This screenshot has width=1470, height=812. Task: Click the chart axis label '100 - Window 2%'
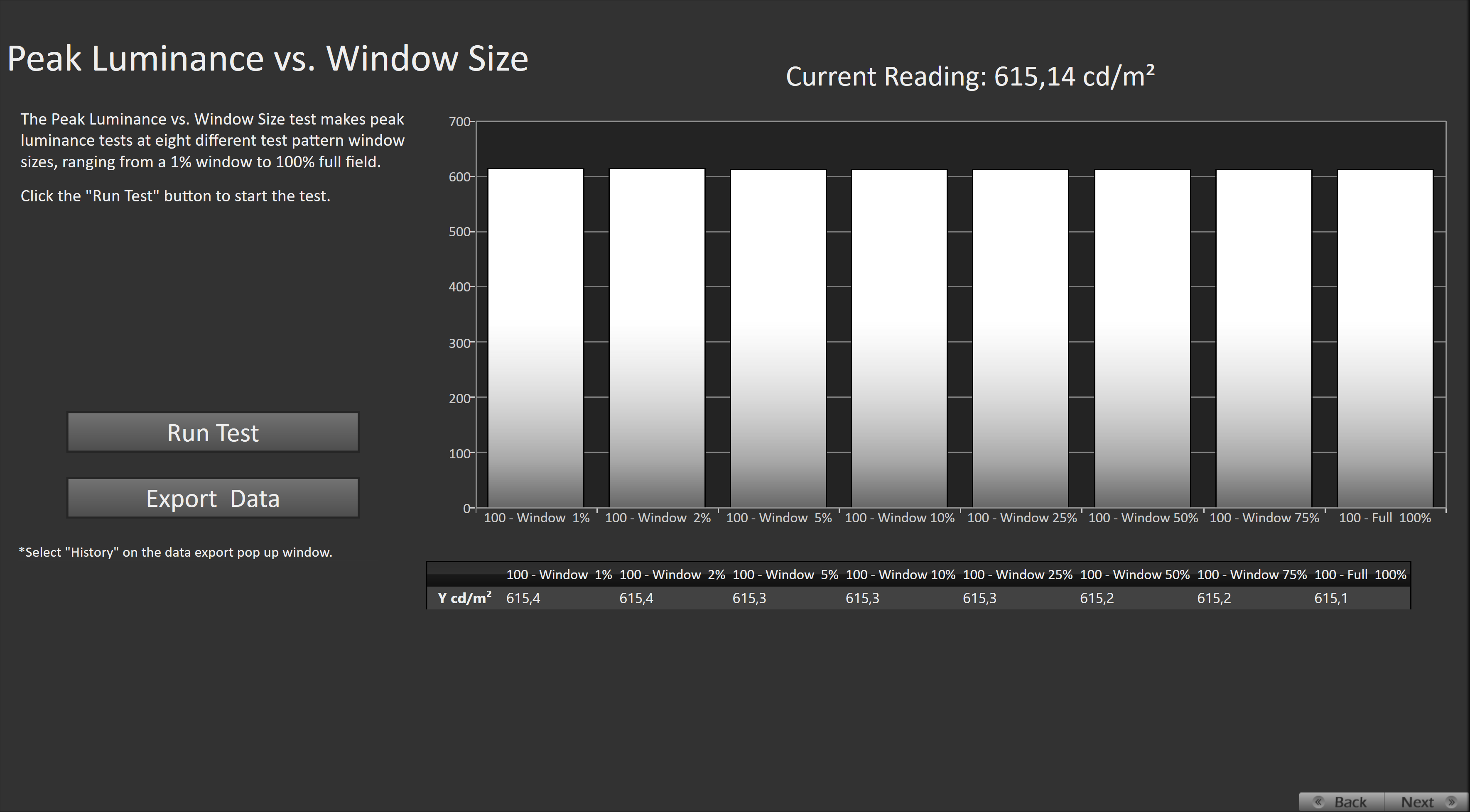pos(658,518)
